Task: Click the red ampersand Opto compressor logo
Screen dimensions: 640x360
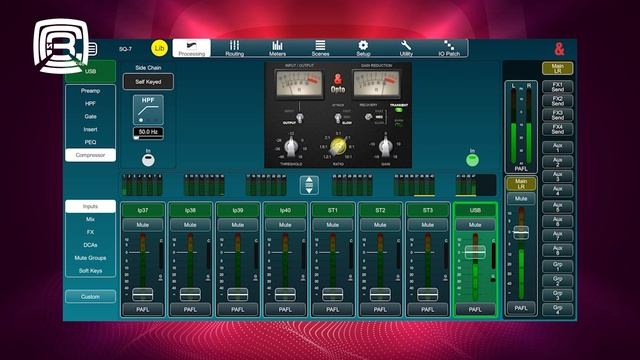Action: click(x=338, y=83)
